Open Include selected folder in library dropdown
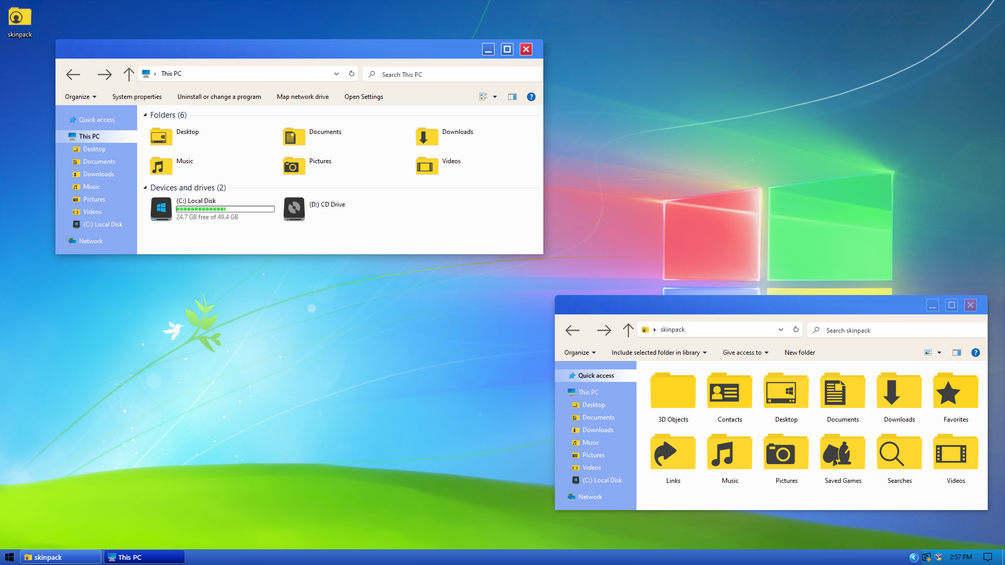The height and width of the screenshot is (565, 1005). point(659,352)
